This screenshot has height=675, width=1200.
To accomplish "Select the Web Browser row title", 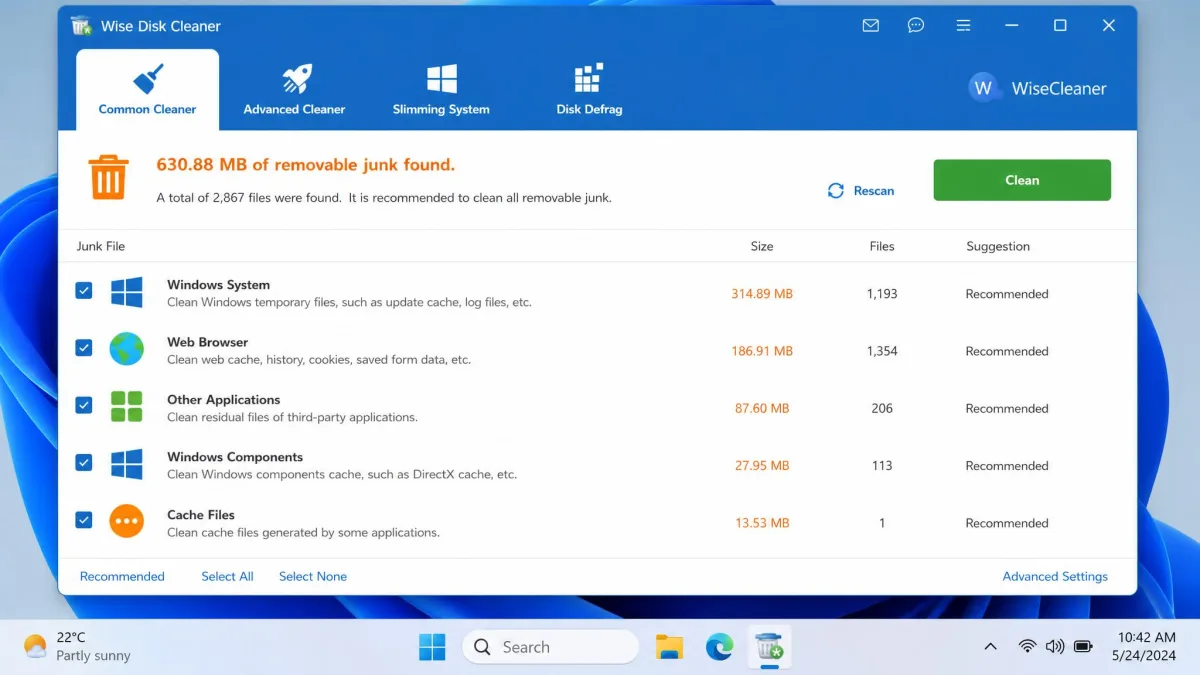I will [207, 342].
